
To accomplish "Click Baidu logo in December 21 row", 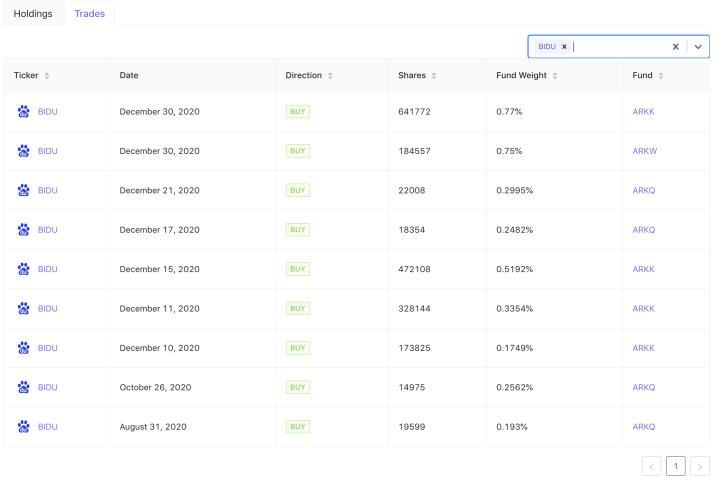I will point(23,190).
